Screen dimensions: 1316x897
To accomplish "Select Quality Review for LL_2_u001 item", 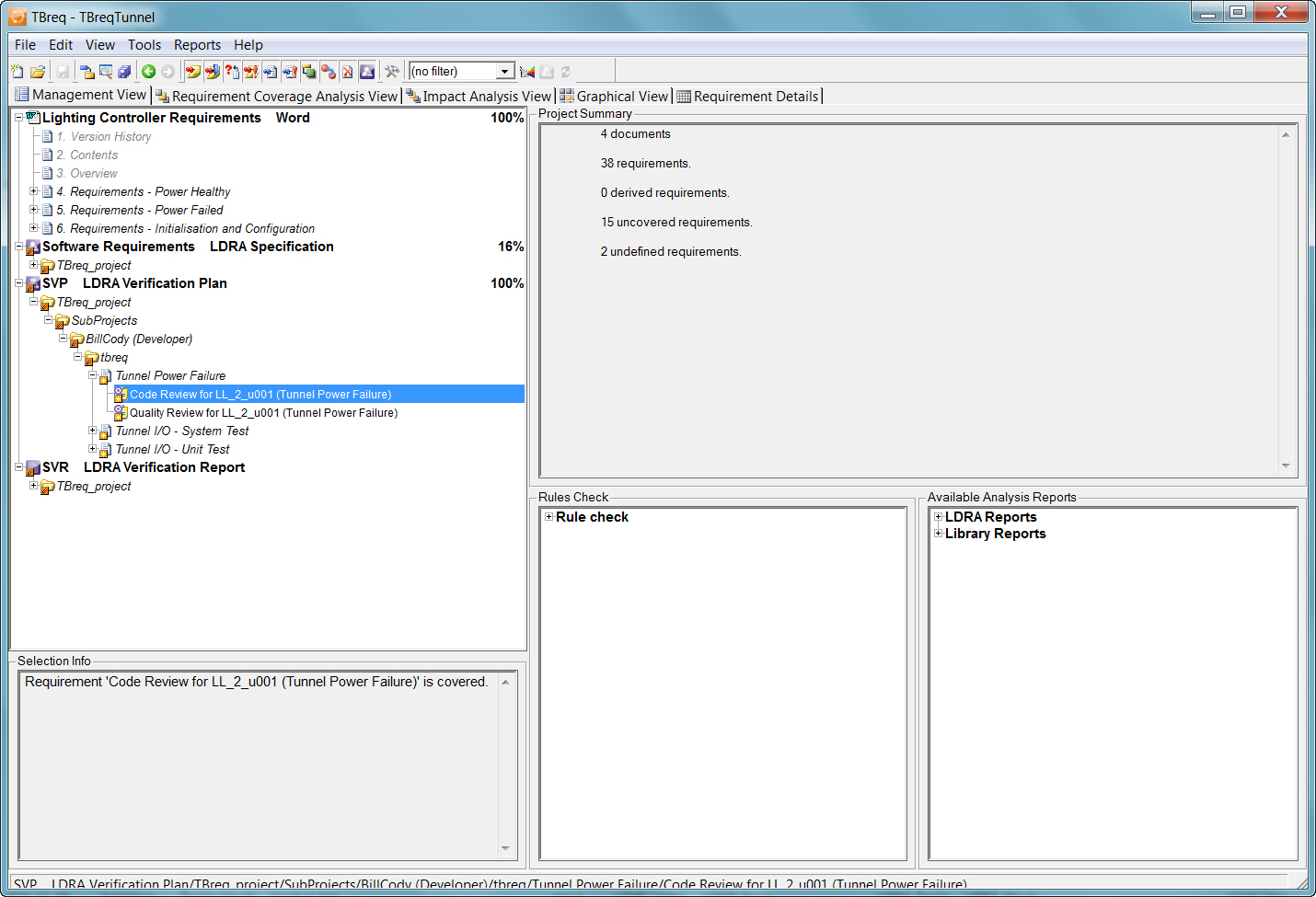I will click(x=263, y=413).
